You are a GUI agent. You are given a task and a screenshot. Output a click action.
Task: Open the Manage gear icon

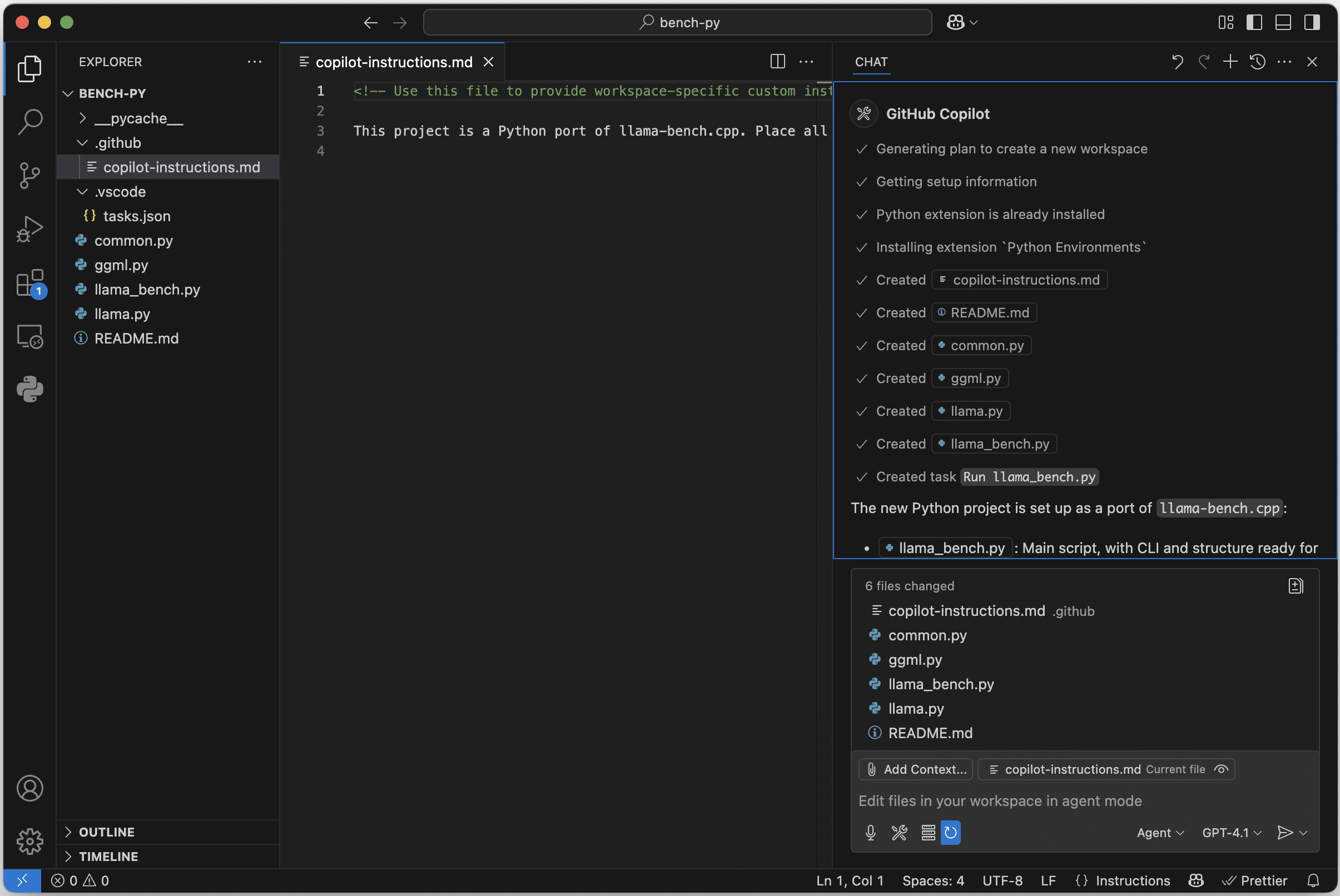coord(29,841)
